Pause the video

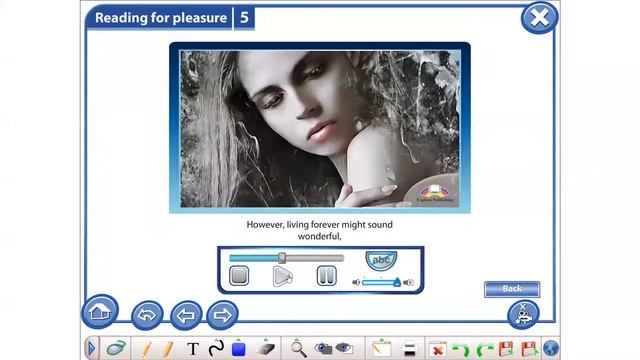pyautogui.click(x=327, y=276)
